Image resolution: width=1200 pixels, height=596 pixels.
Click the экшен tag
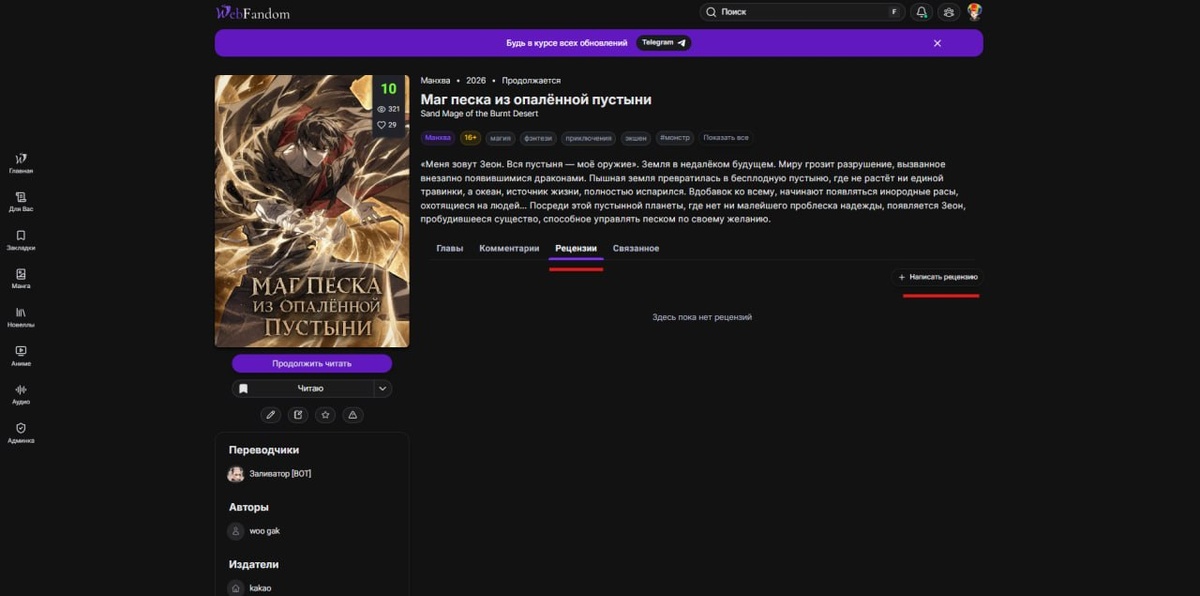pyautogui.click(x=635, y=138)
